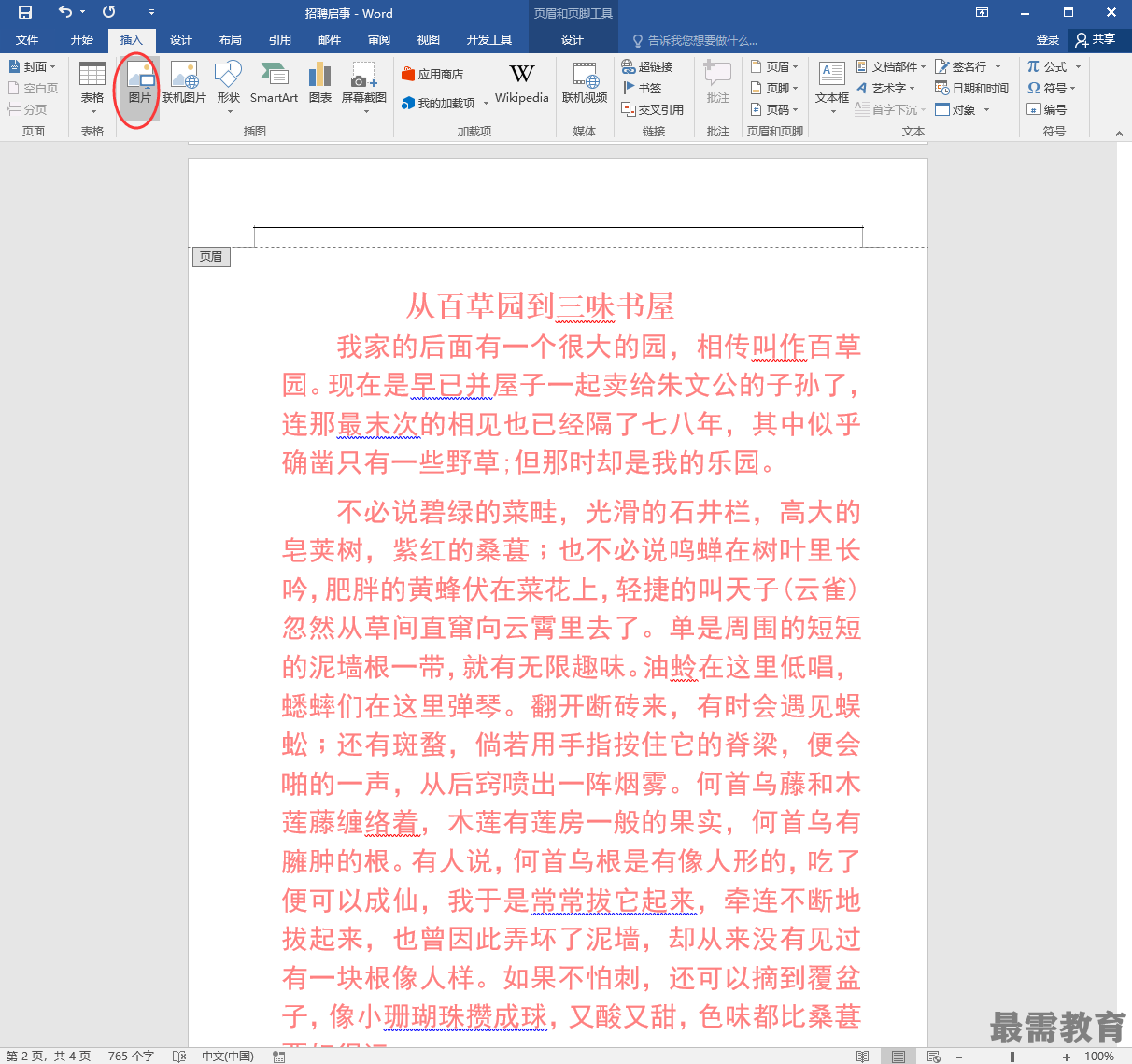The image size is (1132, 1064).
Task: Insert an equation (公式)
Action: point(1054,66)
